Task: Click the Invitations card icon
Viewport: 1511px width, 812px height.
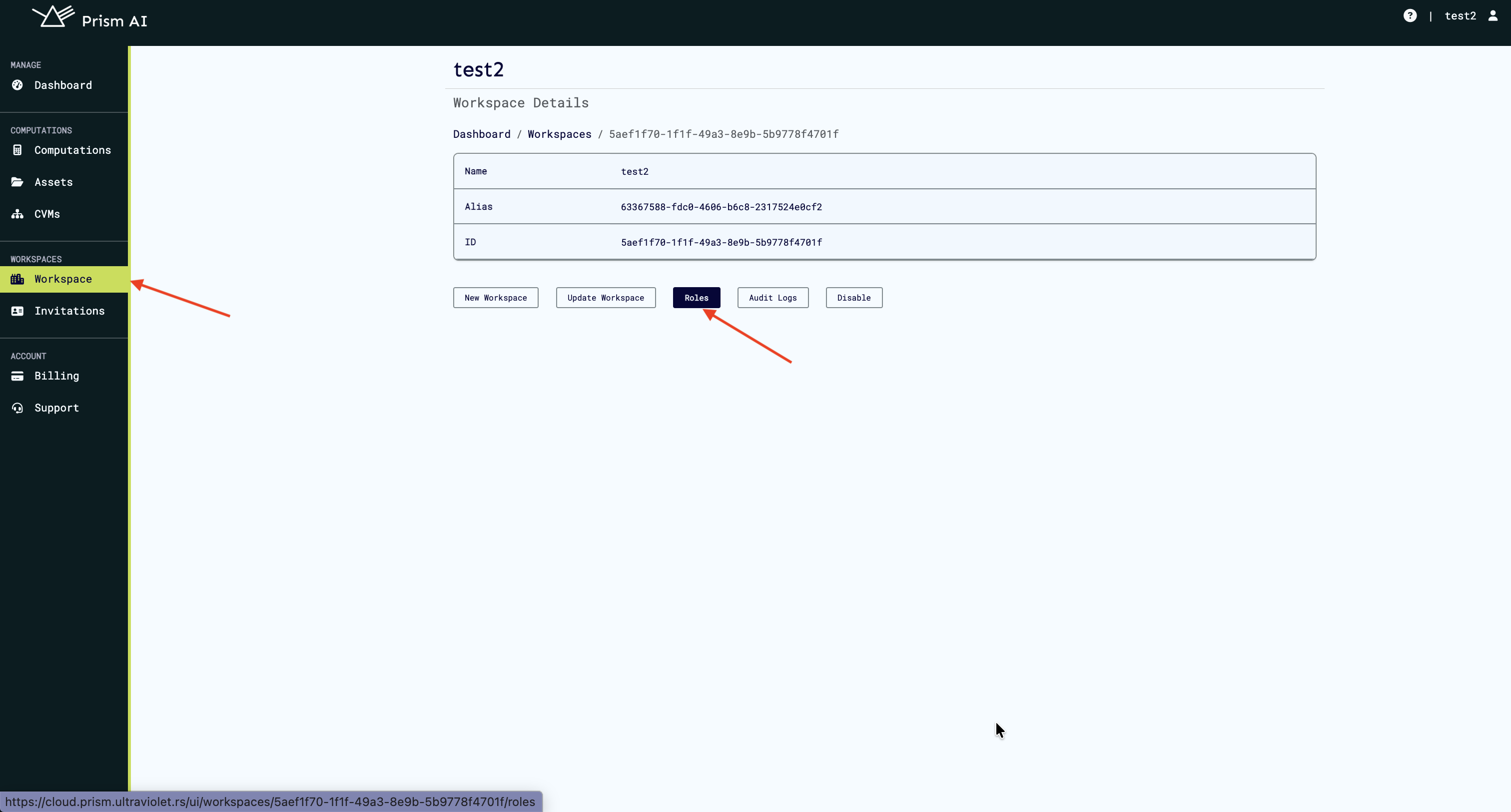Action: coord(17,311)
